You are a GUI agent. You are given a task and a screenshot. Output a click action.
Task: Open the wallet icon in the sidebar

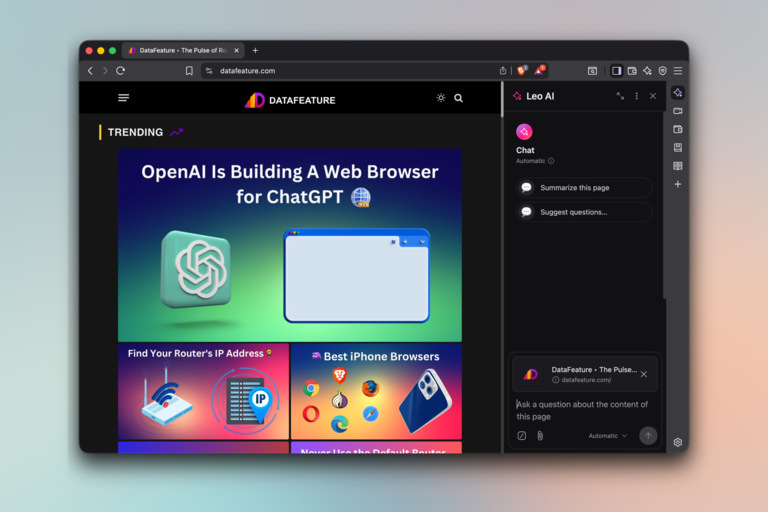[x=678, y=129]
